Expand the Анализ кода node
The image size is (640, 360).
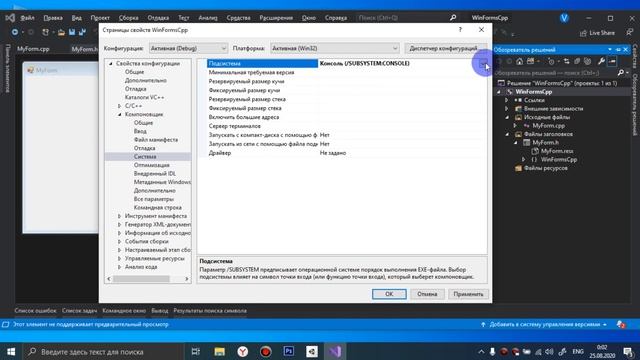click(119, 267)
